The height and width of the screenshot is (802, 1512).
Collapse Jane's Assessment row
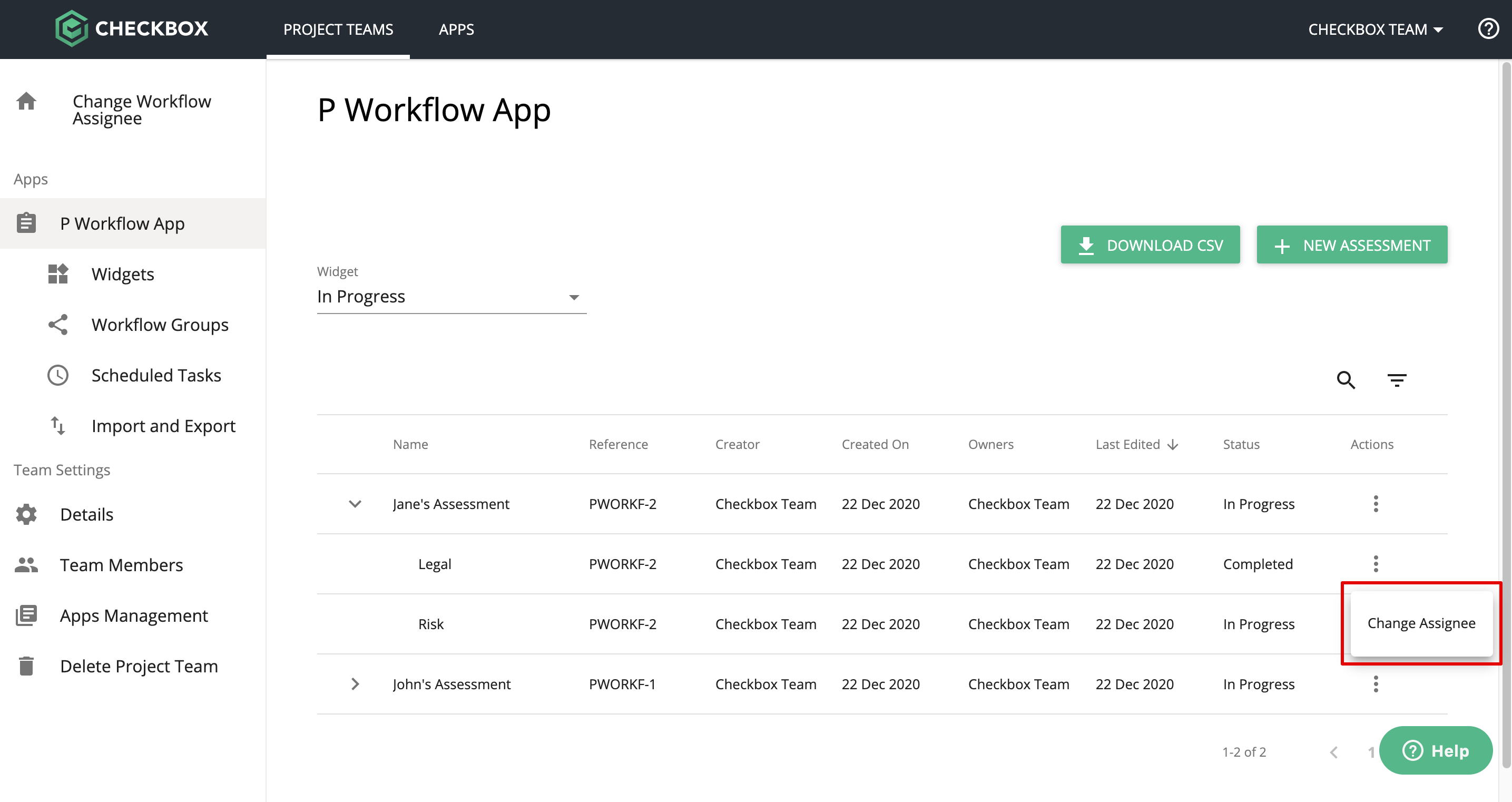point(355,504)
